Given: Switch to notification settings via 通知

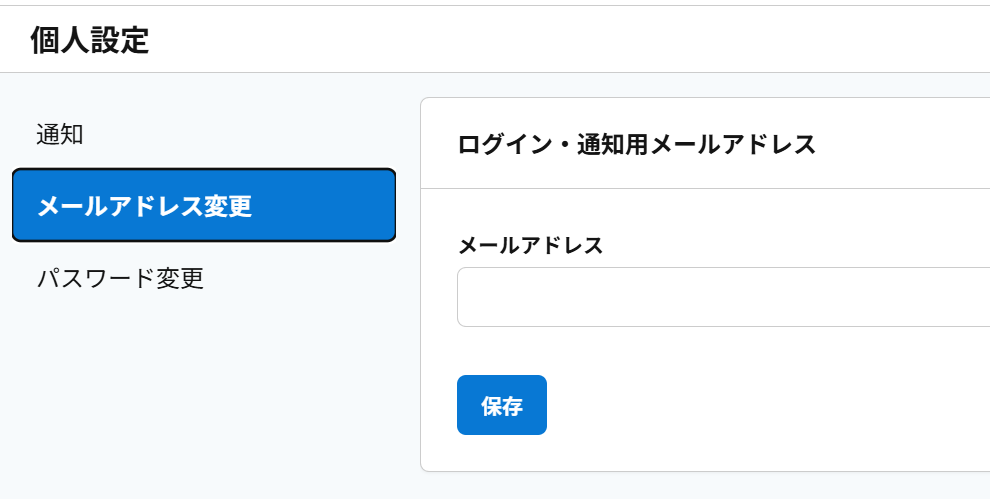Looking at the screenshot, I should pos(60,134).
